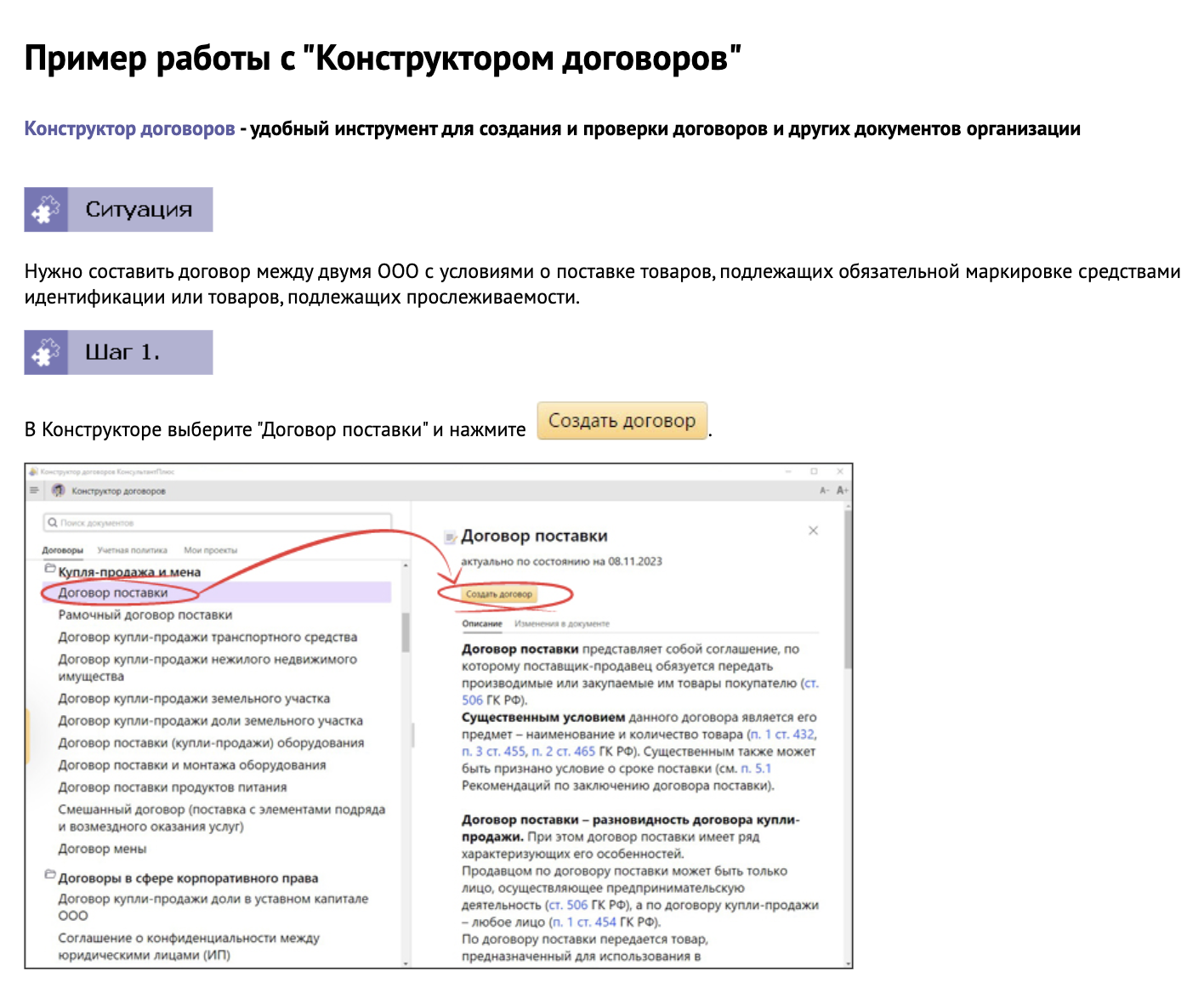The image size is (1204, 1005).
Task: Open the п. 1 ст. 454 link
Action: pyautogui.click(x=584, y=922)
